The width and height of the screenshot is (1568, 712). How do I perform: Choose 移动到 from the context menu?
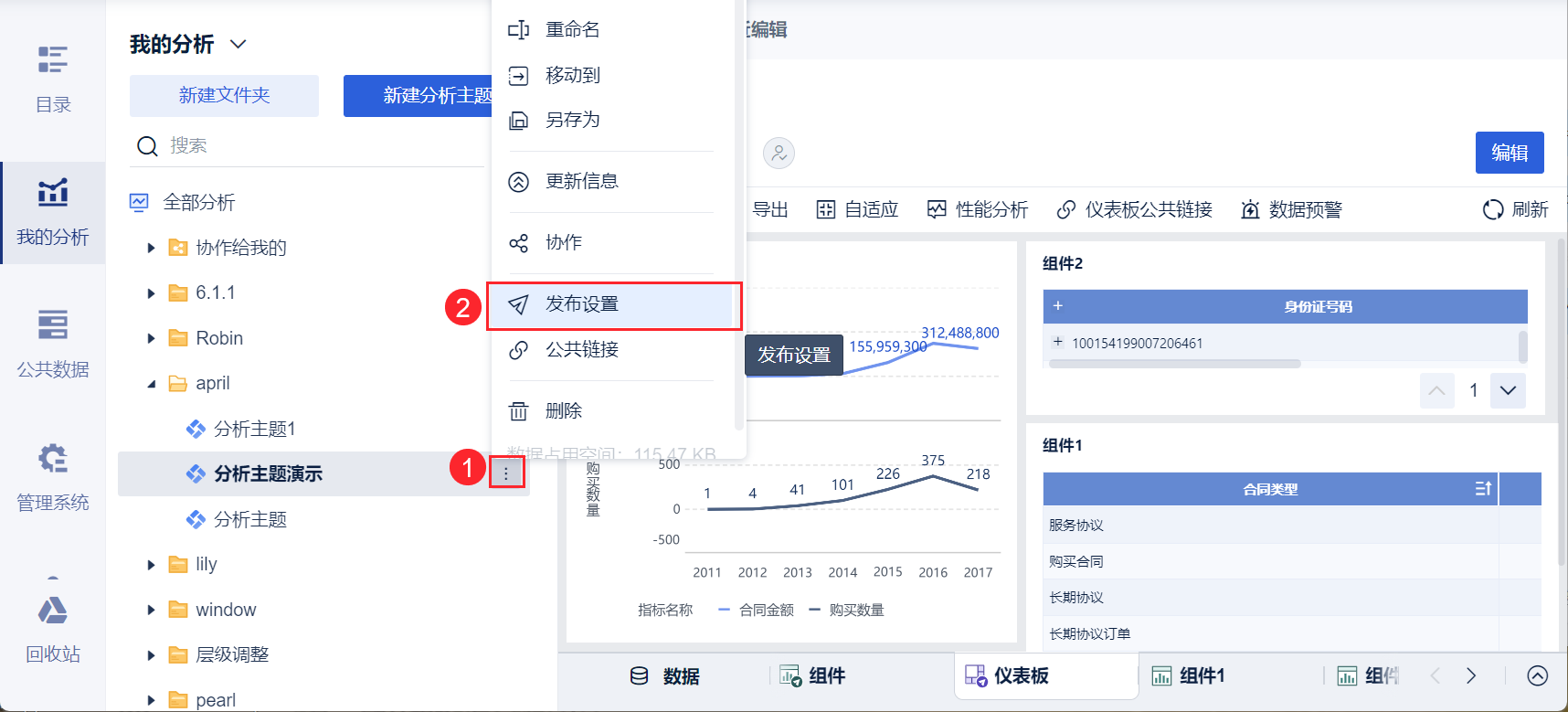(612, 75)
